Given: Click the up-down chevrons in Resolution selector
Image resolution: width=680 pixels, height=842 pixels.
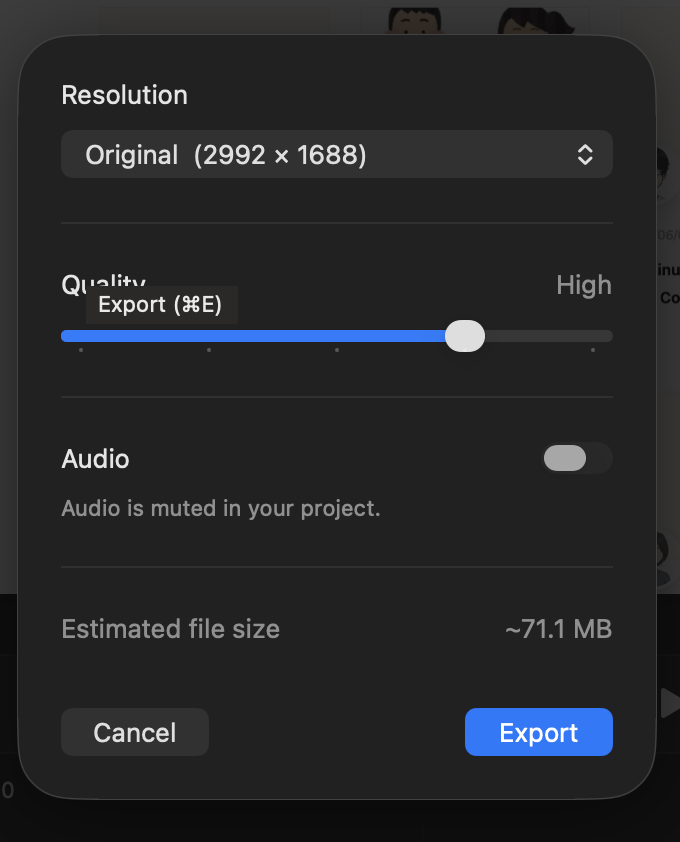Looking at the screenshot, I should point(585,155).
